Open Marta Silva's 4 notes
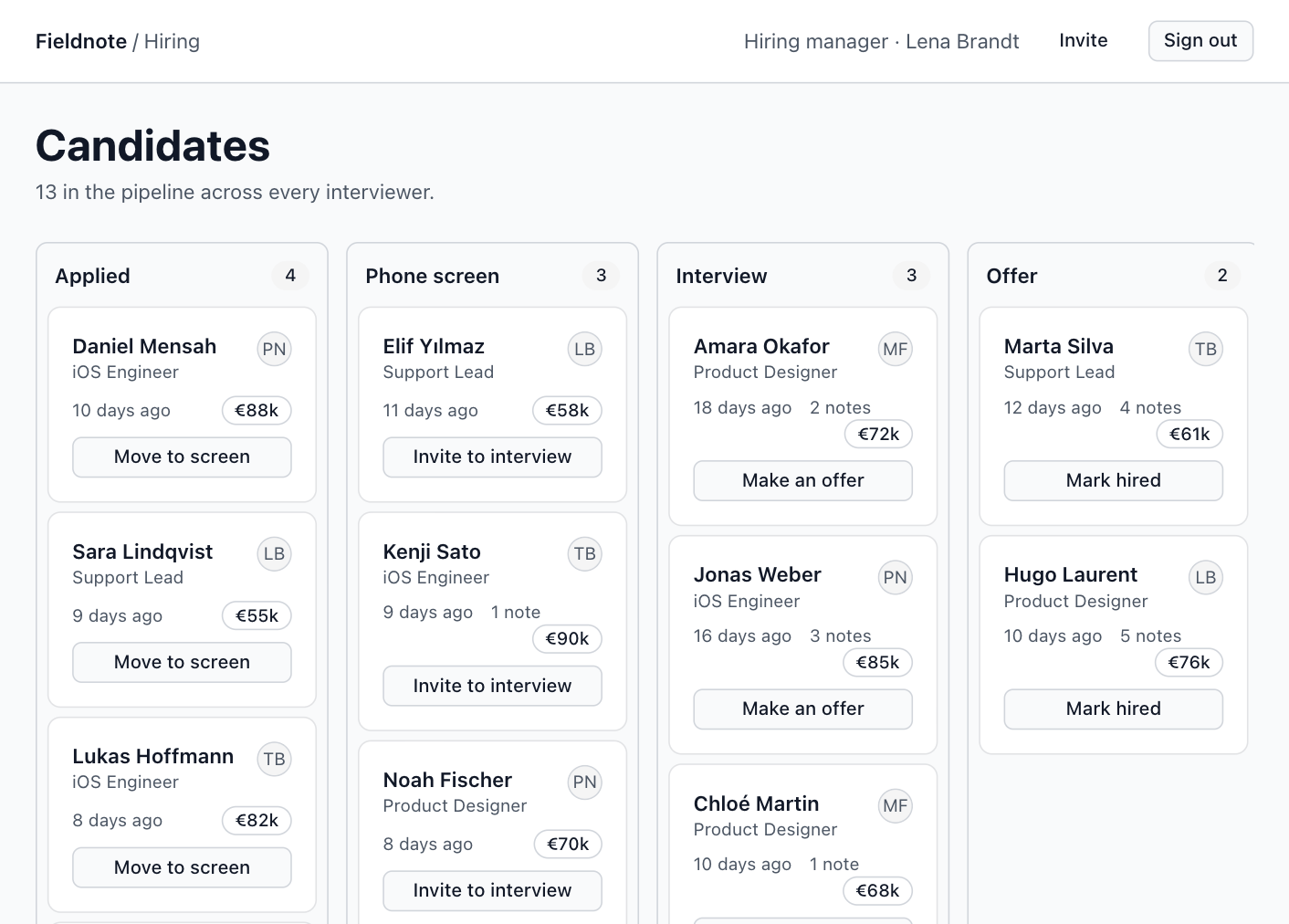This screenshot has width=1289, height=924. (x=1150, y=408)
